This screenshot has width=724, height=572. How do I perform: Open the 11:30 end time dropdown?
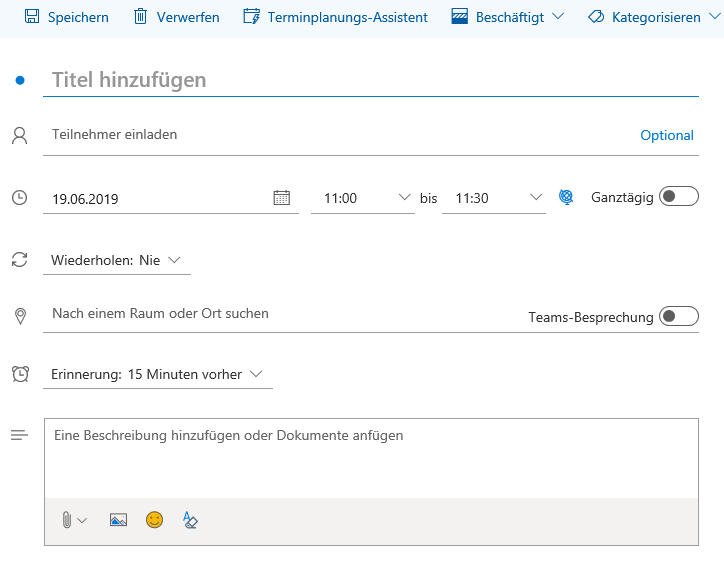point(494,198)
